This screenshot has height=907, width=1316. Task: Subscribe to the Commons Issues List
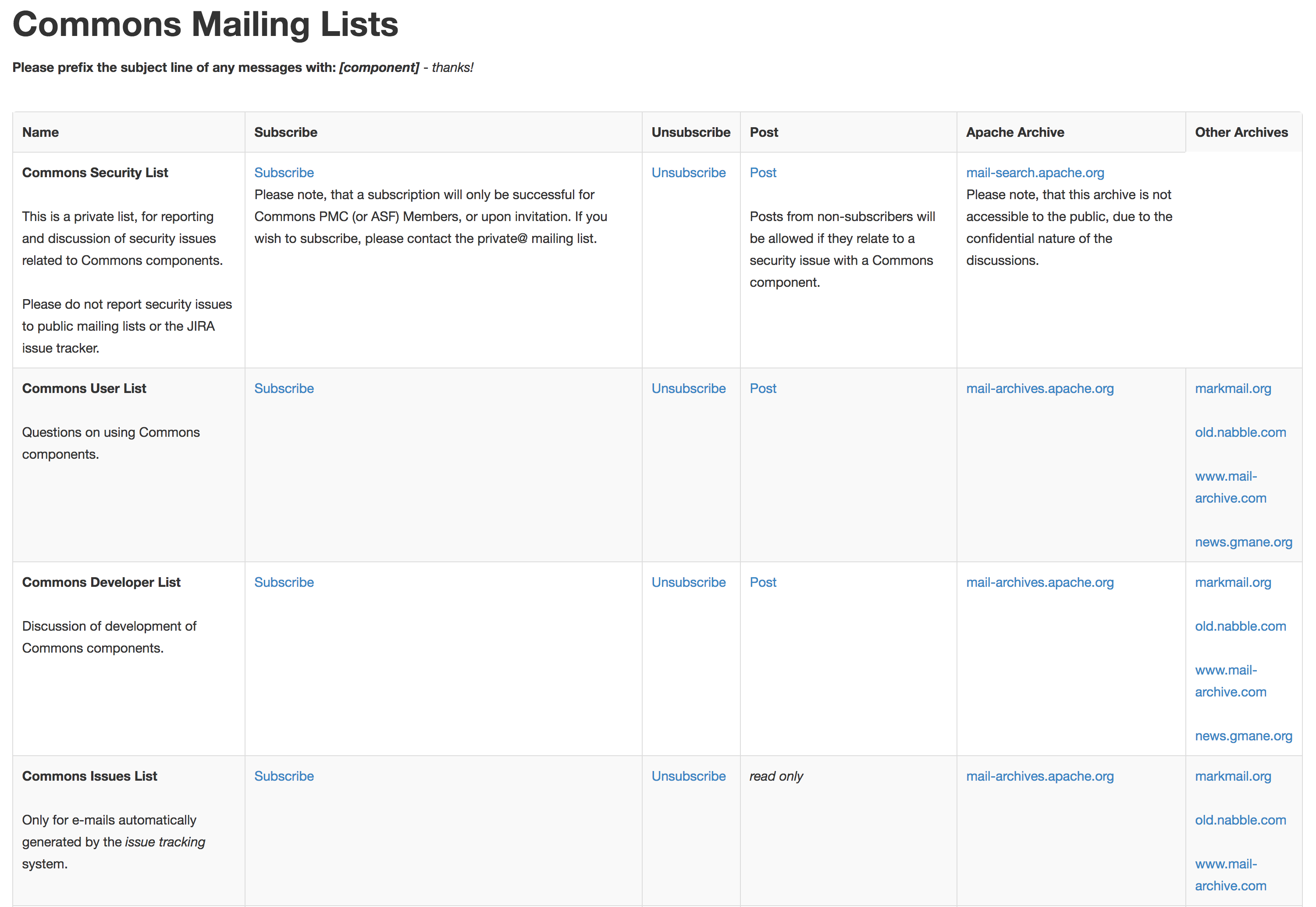click(284, 776)
